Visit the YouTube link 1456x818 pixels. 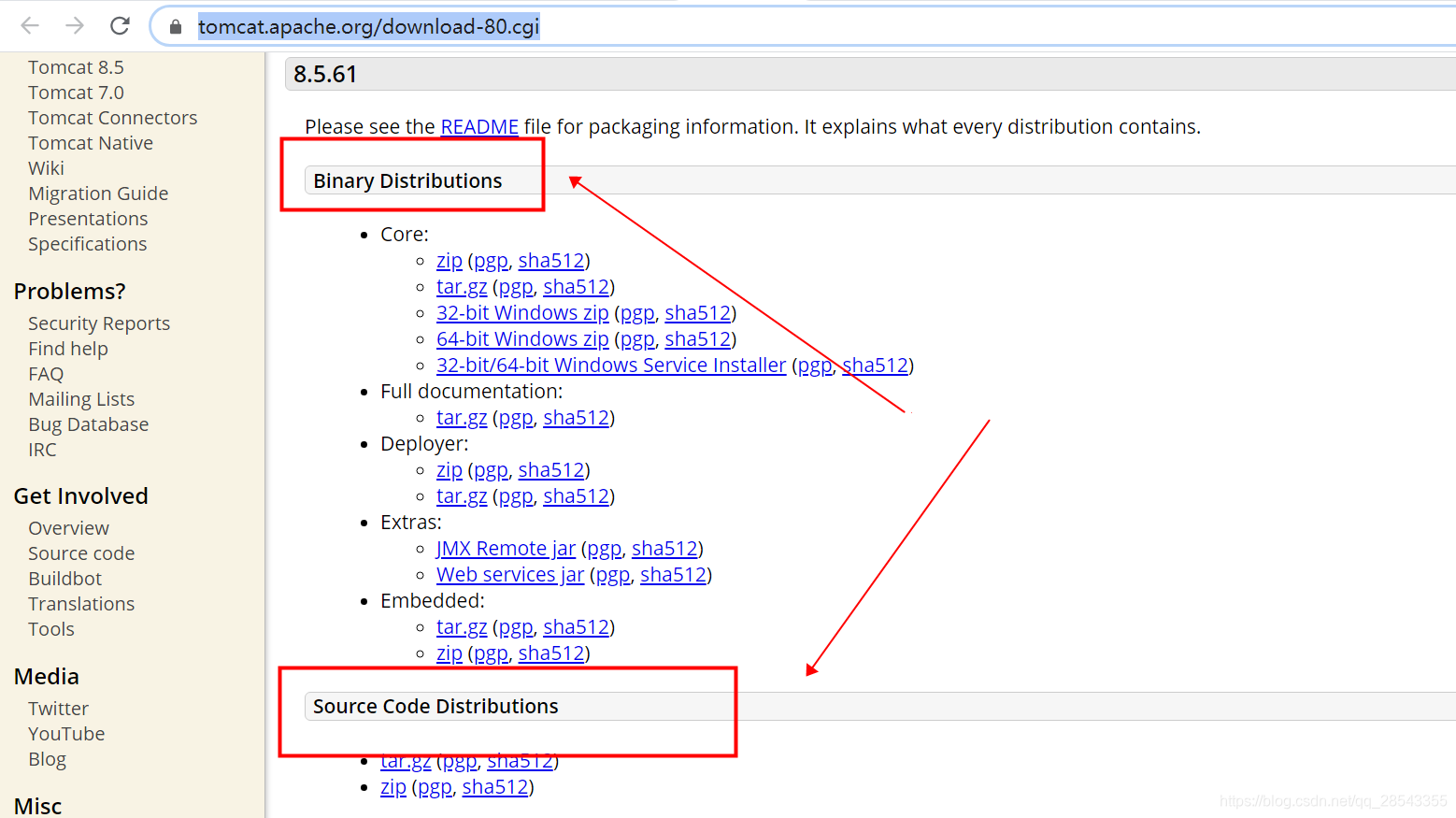(x=66, y=734)
